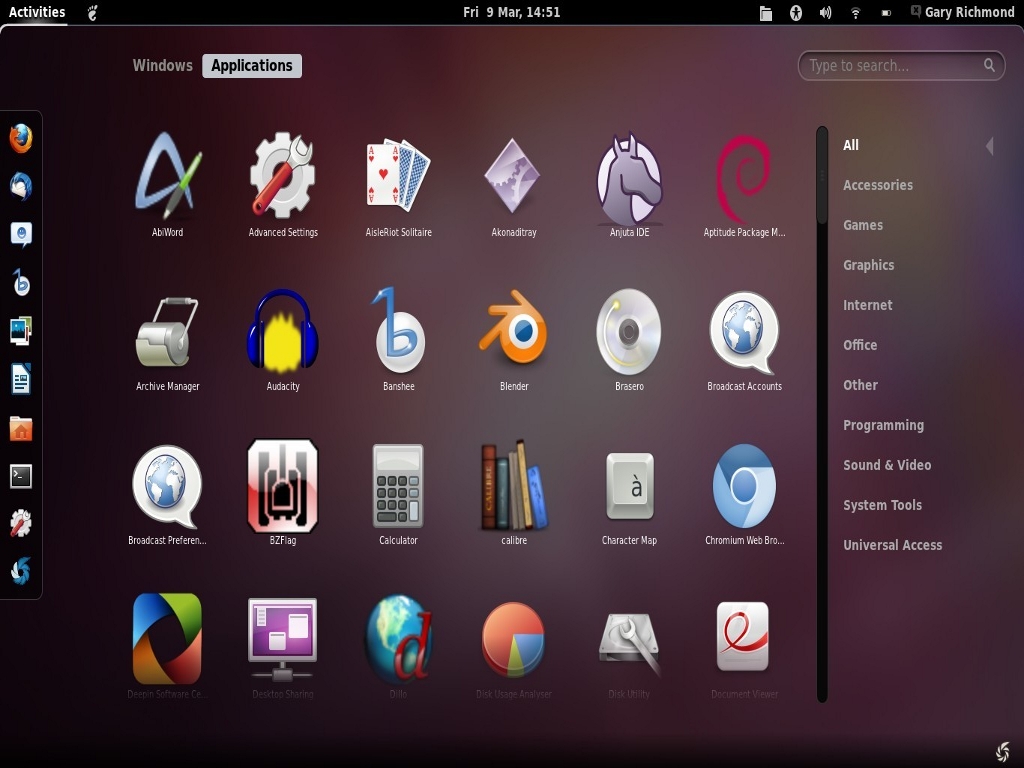Launch calibre e-book manager
The width and height of the screenshot is (1024, 768).
pyautogui.click(x=514, y=494)
